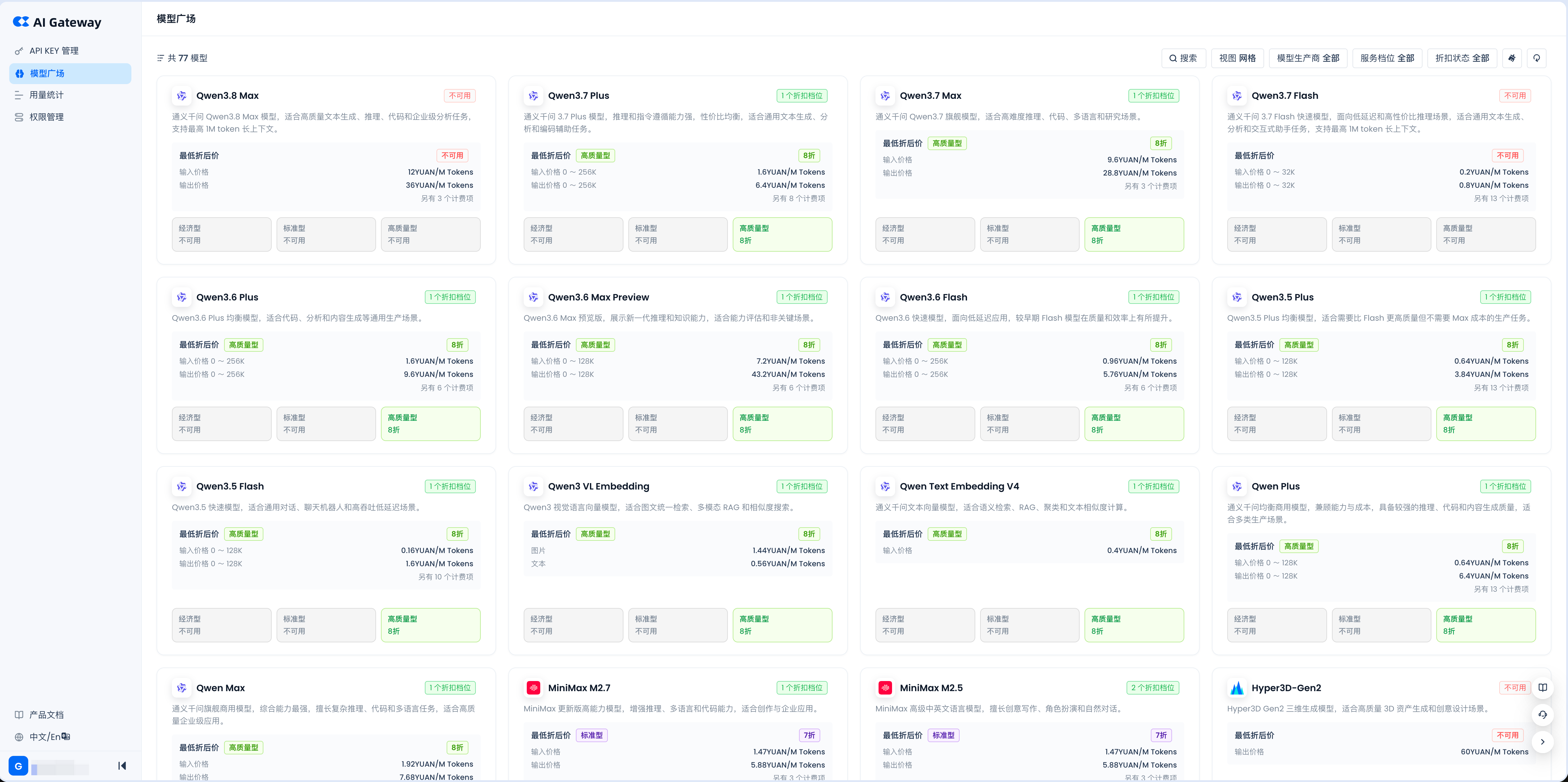The height and width of the screenshot is (782, 1568).
Task: Click the Qwen Plus model icon
Action: click(1237, 486)
